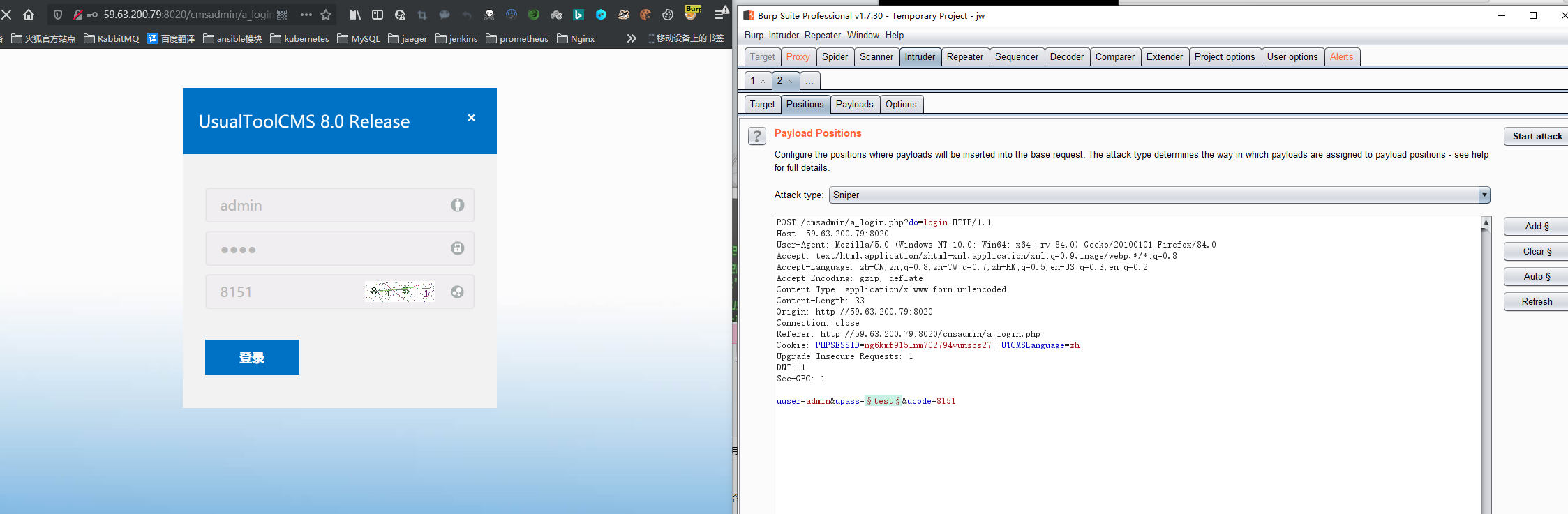Switch to the Decoder tab

pos(1067,56)
